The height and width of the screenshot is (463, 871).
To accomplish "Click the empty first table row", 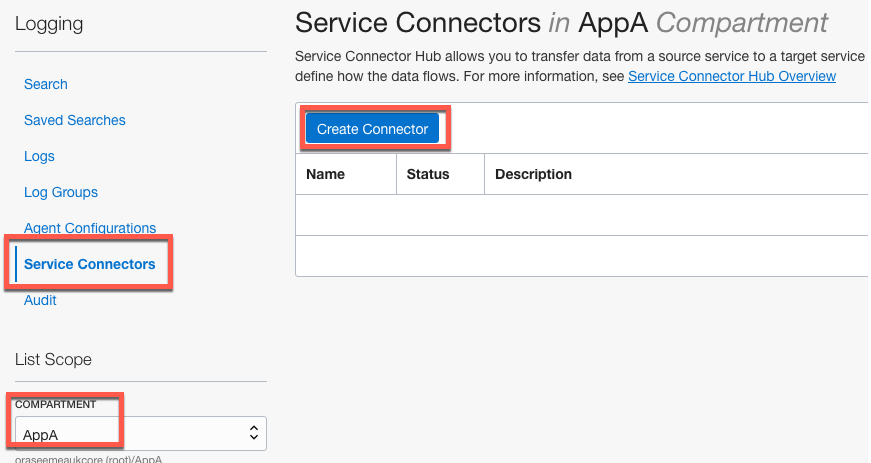I will tap(580, 215).
